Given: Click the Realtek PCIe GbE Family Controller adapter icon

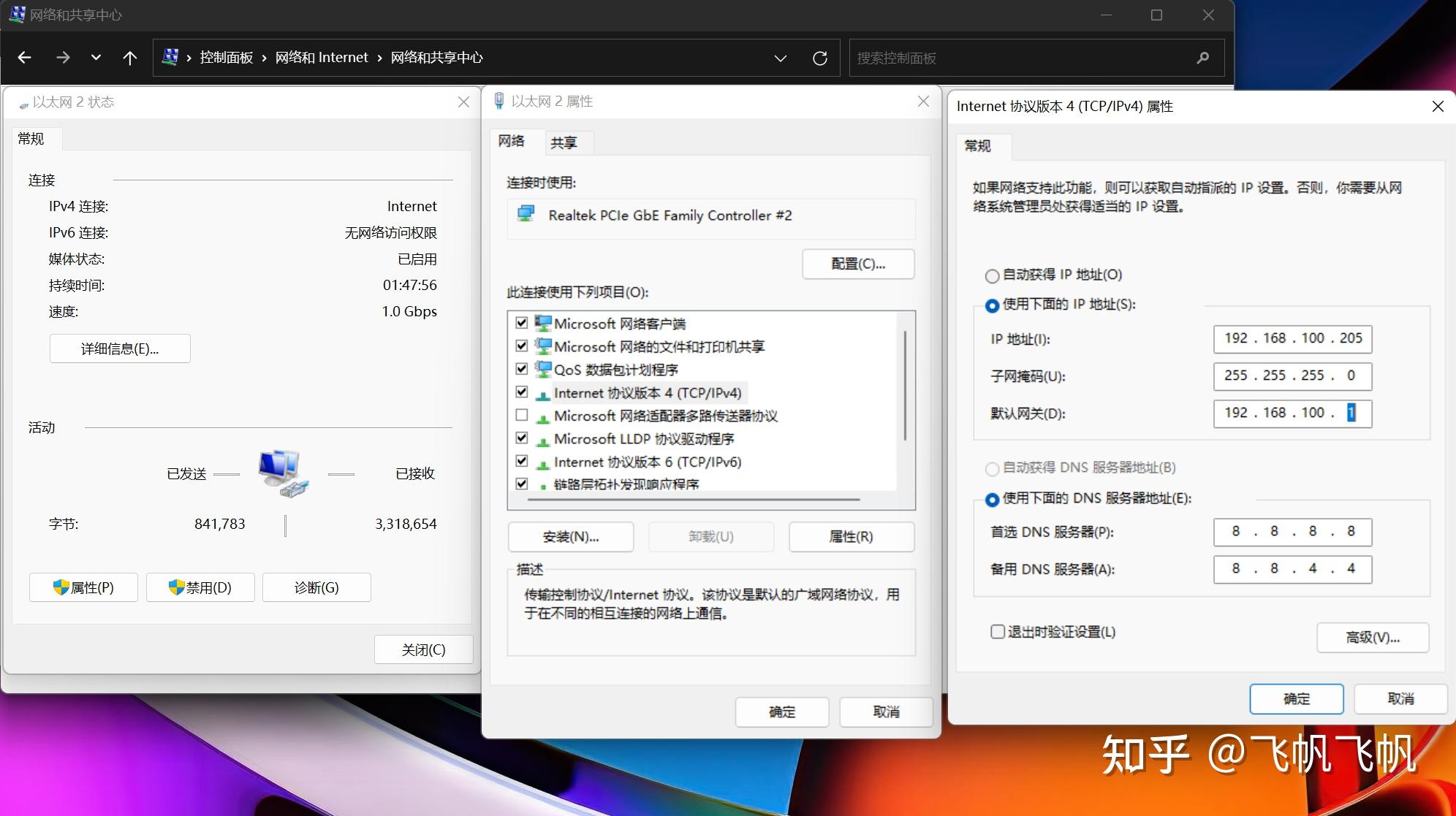Looking at the screenshot, I should (526, 214).
